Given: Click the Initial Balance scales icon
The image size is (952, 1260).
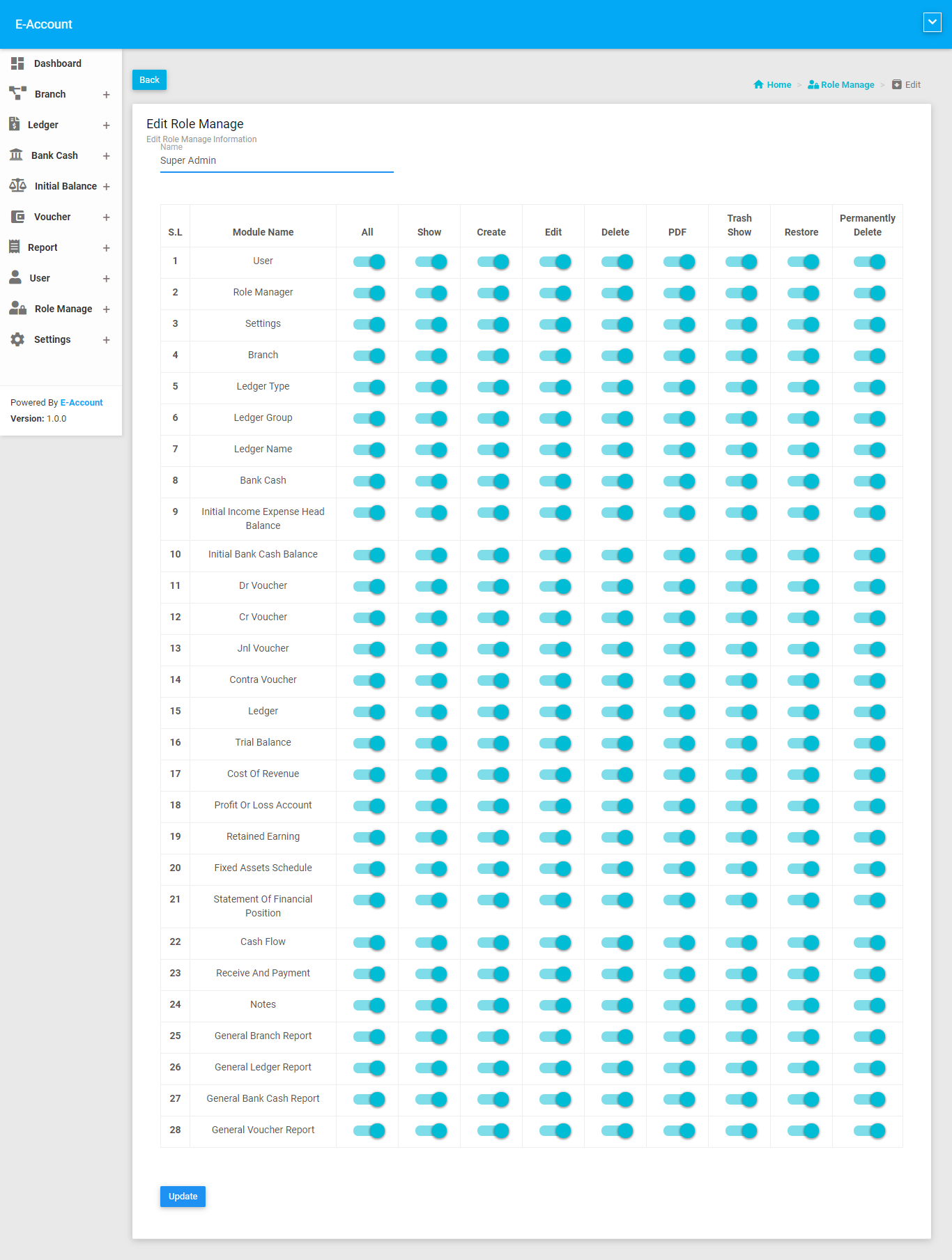Looking at the screenshot, I should (x=17, y=185).
